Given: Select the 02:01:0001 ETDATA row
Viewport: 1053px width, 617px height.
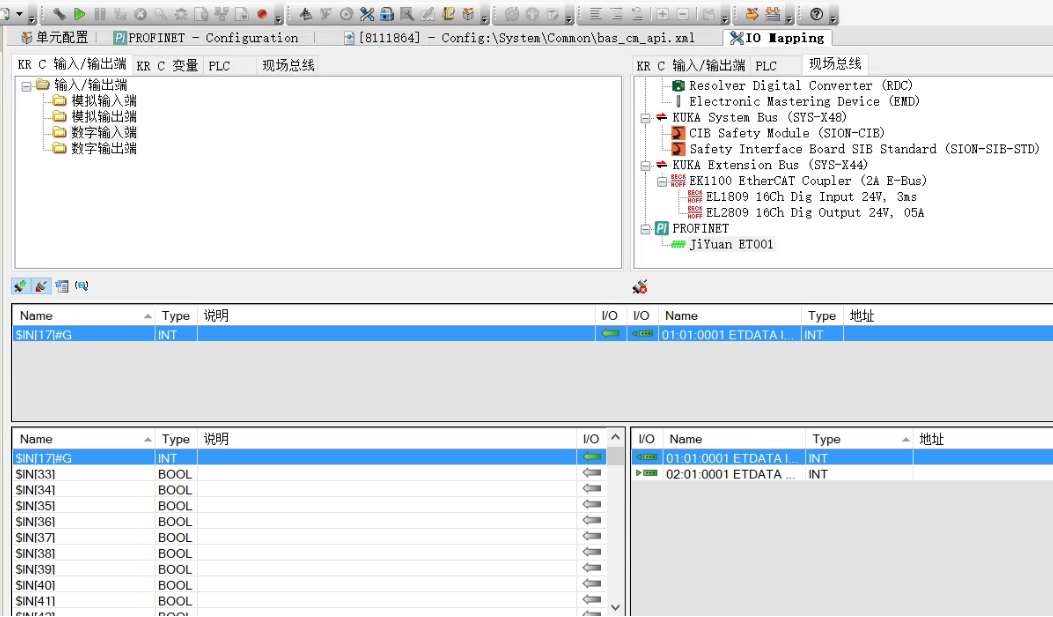Looking at the screenshot, I should tap(730, 474).
